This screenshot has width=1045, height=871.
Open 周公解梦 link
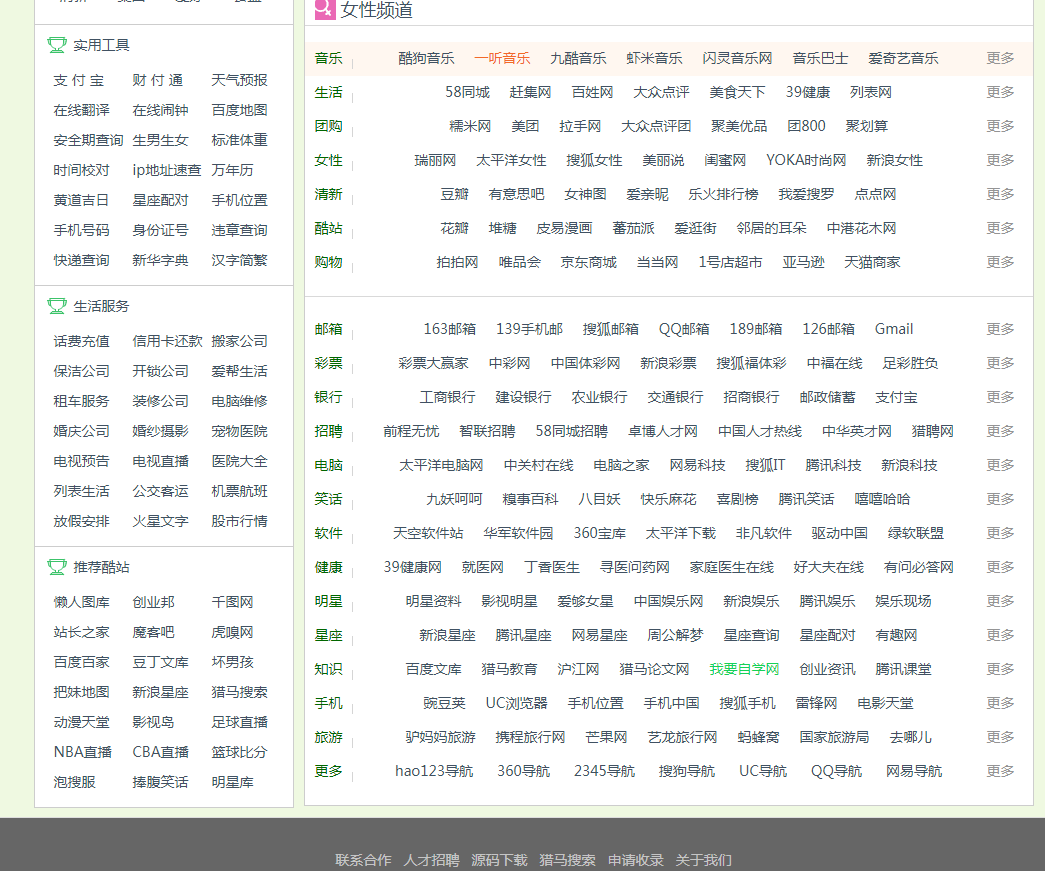(x=675, y=635)
